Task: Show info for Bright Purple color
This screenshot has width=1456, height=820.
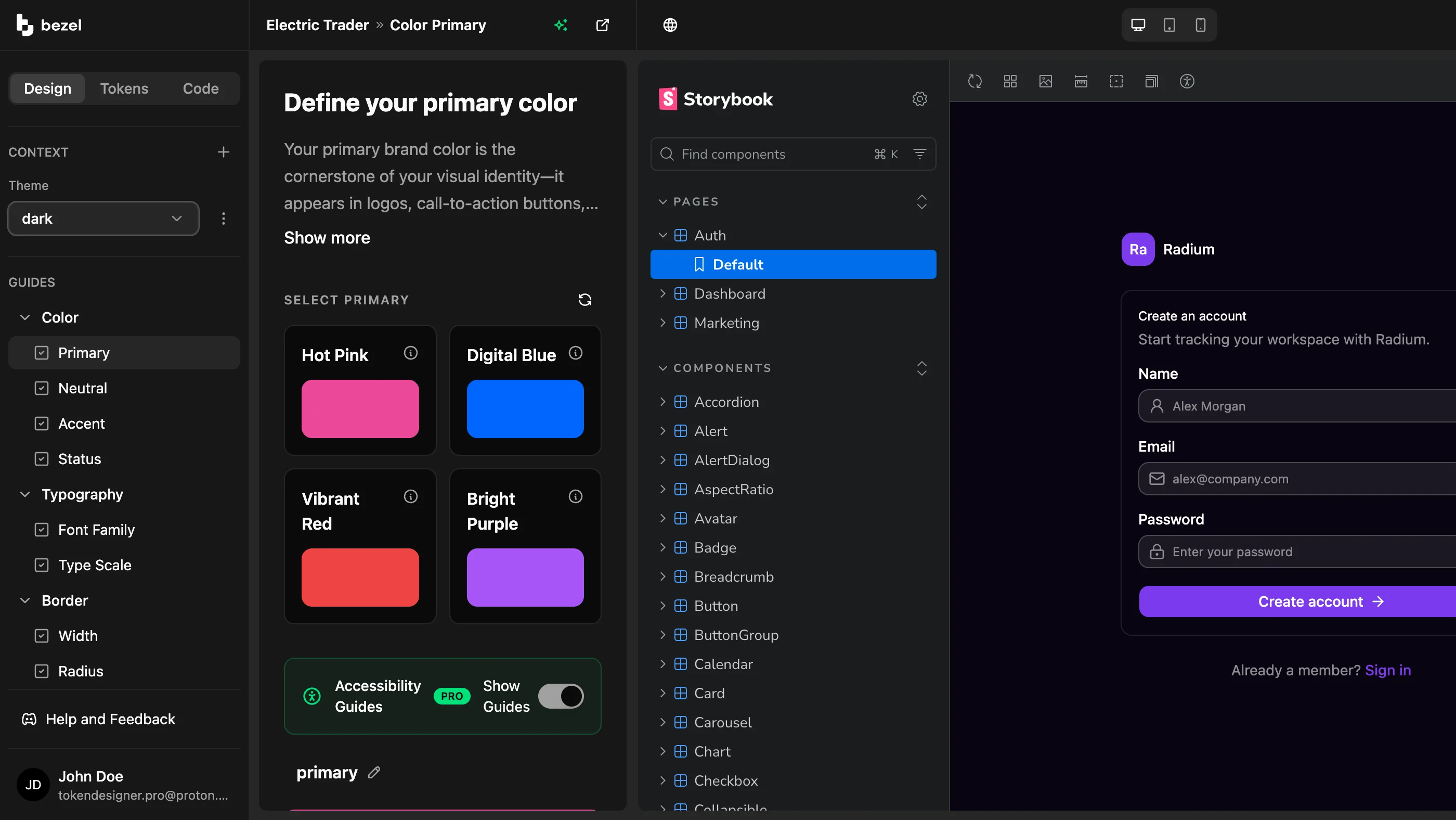Action: click(x=576, y=496)
